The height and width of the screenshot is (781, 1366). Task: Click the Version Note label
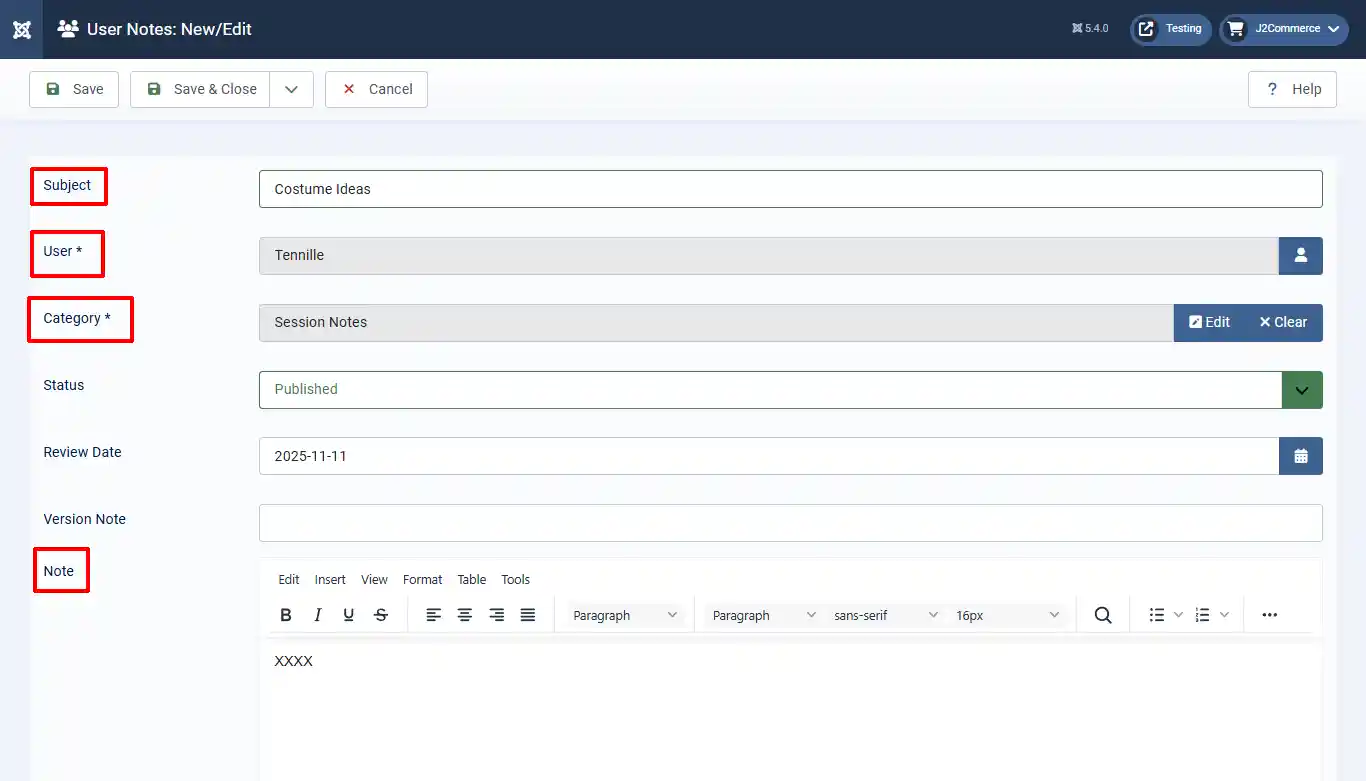pos(85,519)
